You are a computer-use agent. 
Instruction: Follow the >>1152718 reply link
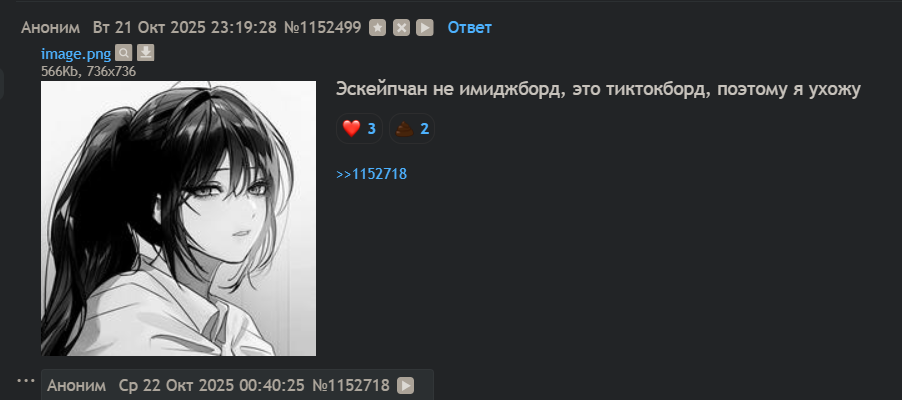tap(372, 174)
